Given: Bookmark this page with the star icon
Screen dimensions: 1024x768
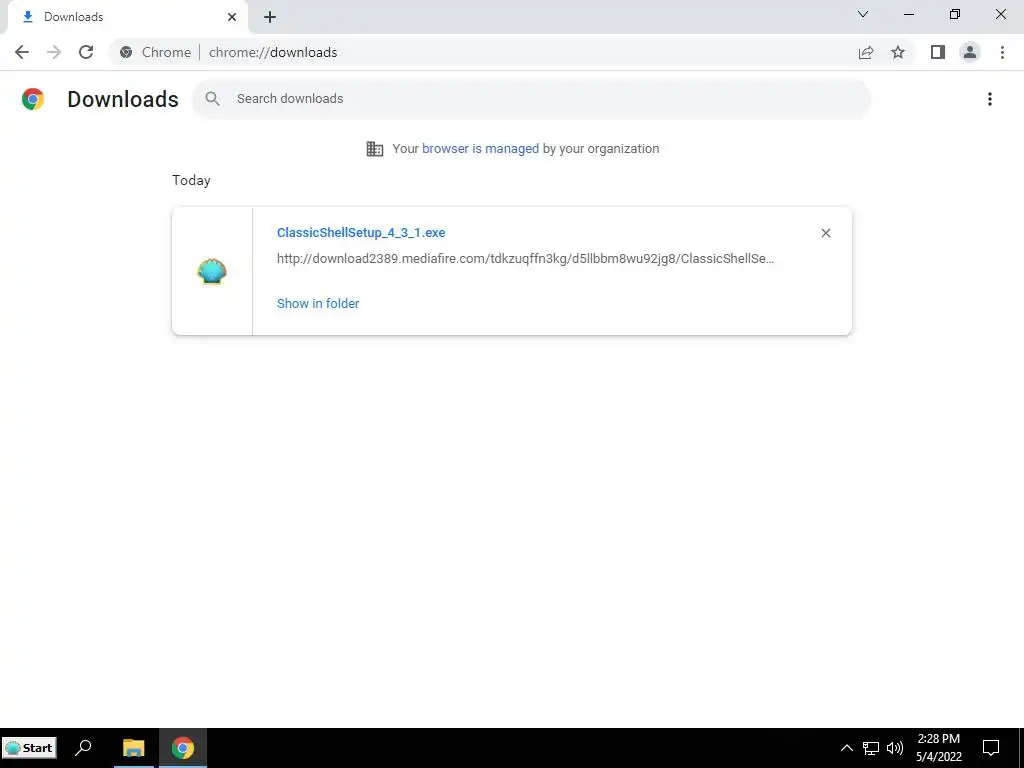Looking at the screenshot, I should pyautogui.click(x=898, y=52).
